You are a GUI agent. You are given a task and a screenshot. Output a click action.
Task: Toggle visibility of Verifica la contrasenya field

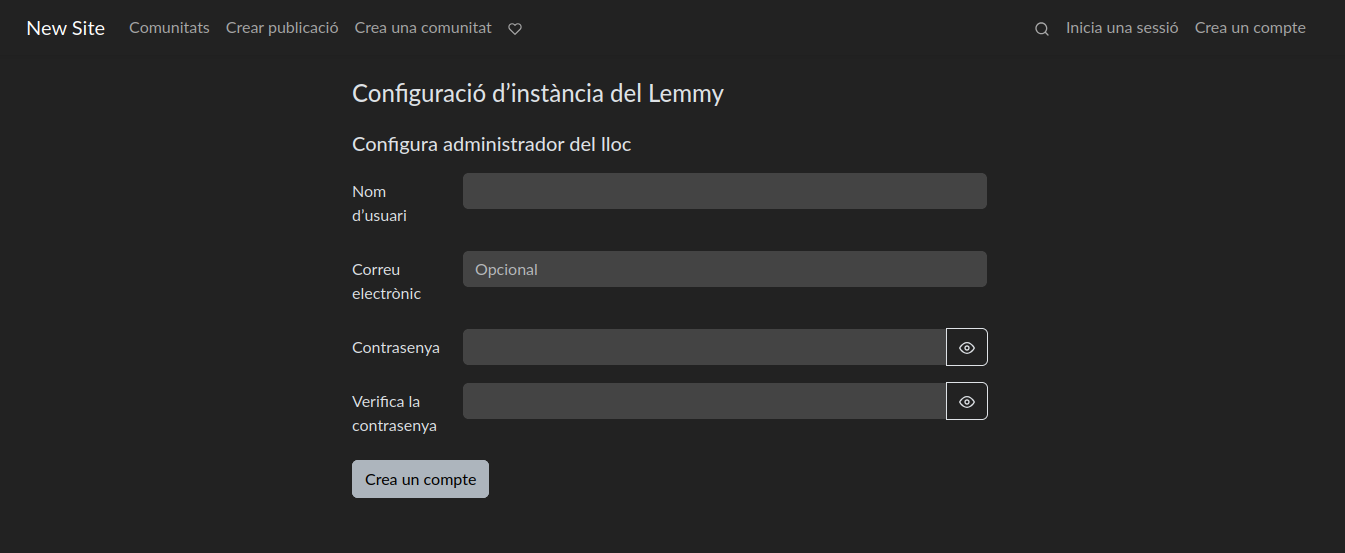pyautogui.click(x=966, y=401)
